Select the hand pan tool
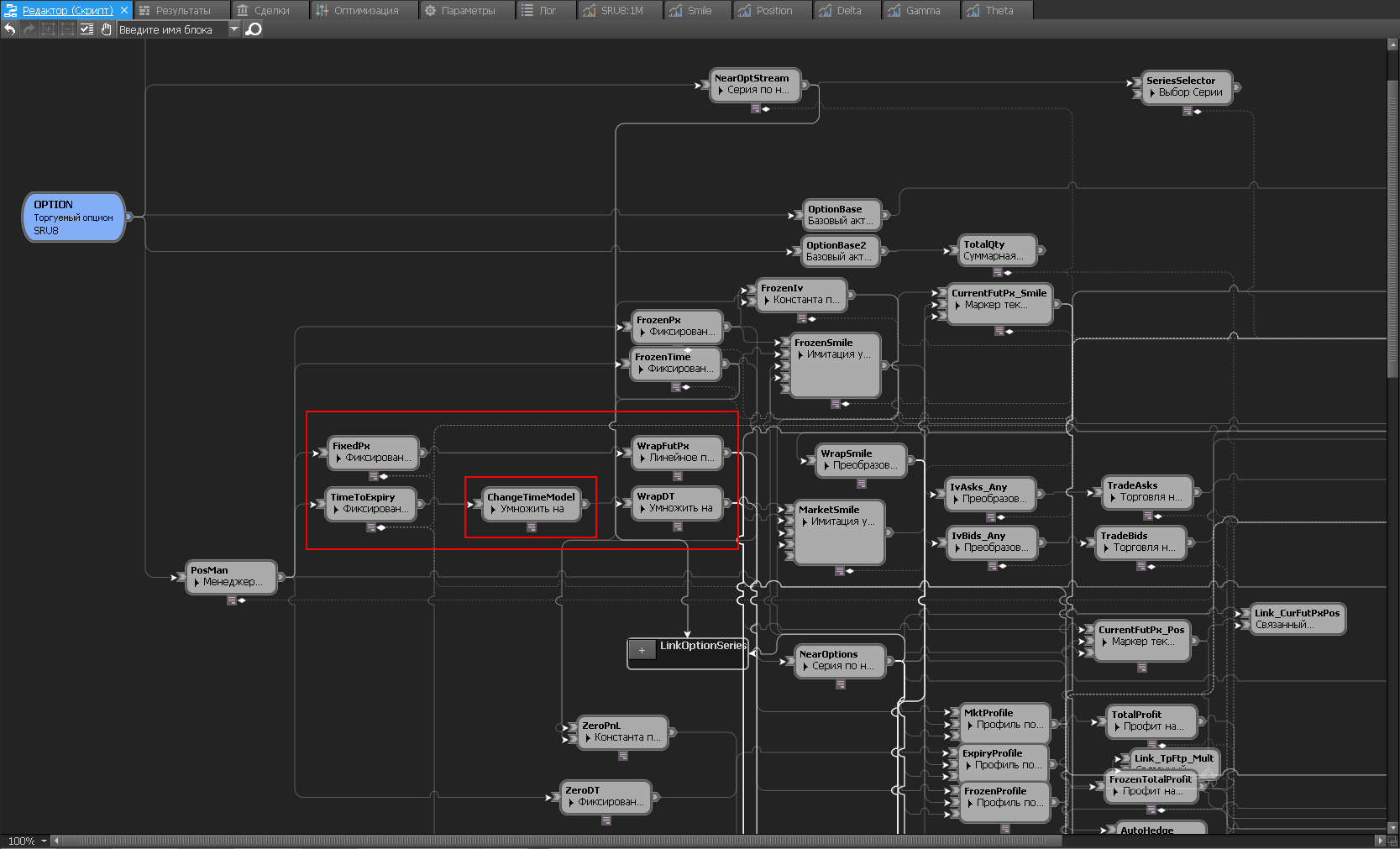 click(106, 29)
